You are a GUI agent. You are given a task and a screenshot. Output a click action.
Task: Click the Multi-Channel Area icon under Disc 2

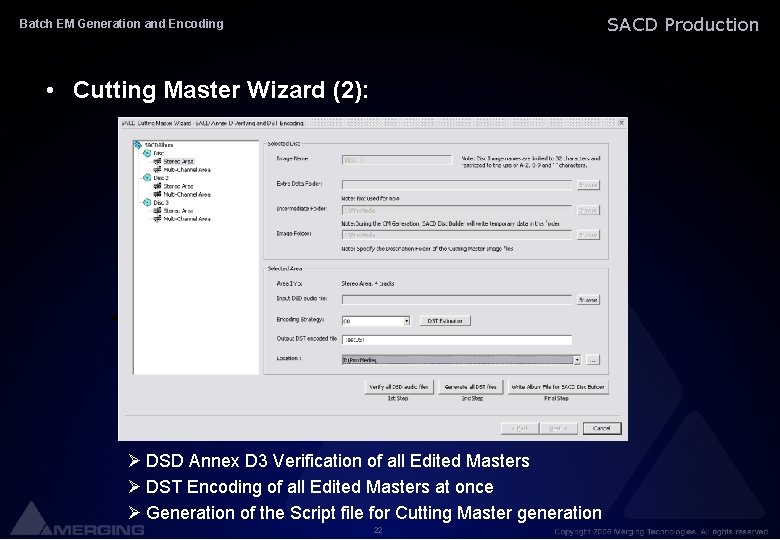tap(157, 194)
